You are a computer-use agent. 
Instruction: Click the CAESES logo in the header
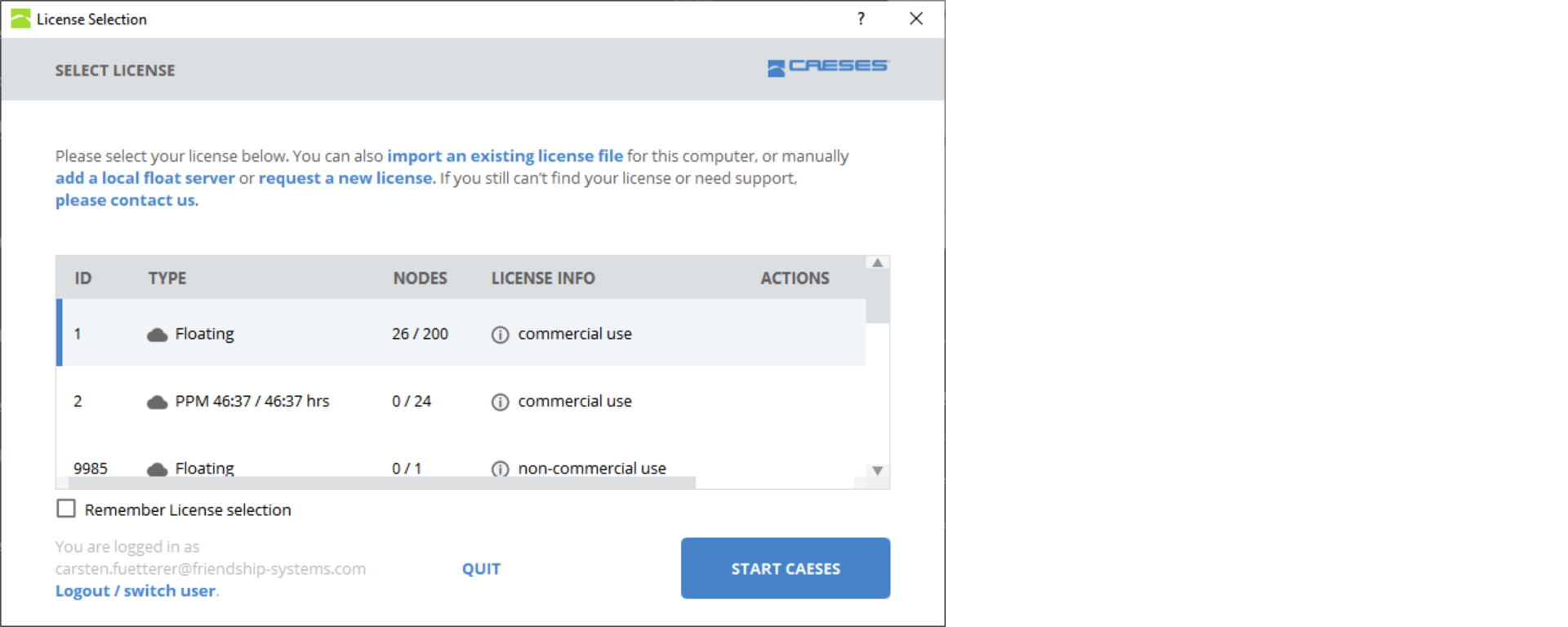[828, 67]
